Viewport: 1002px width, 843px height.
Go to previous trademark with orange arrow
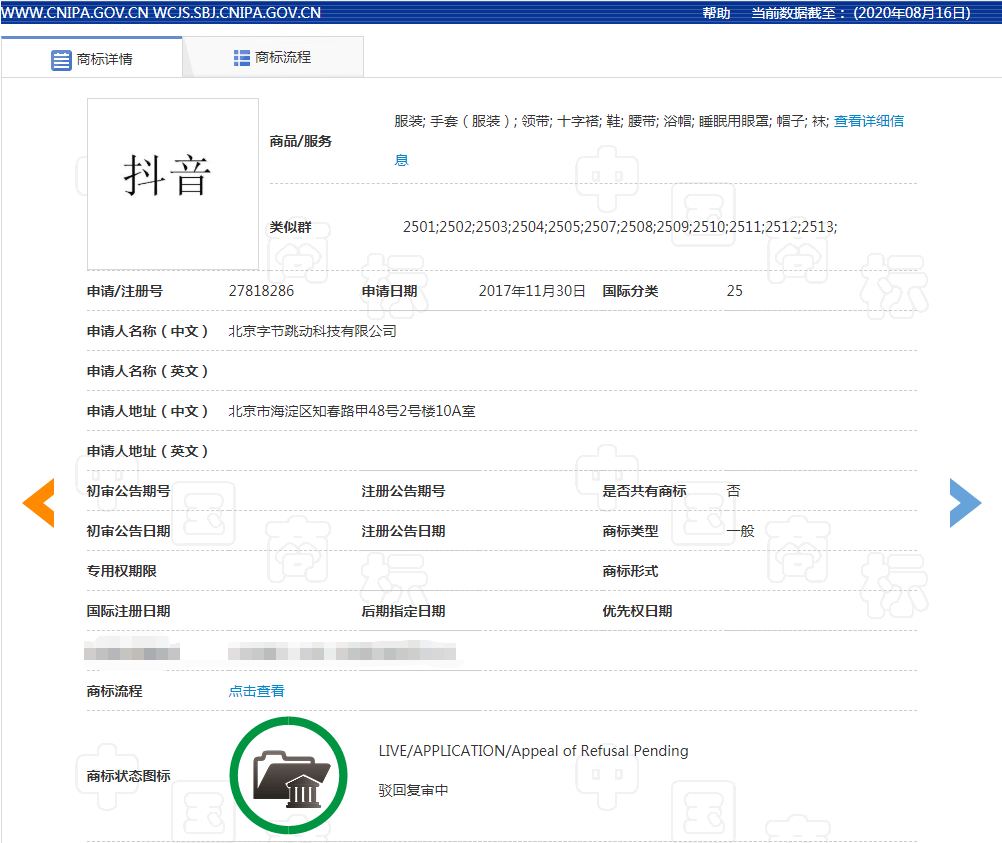tap(39, 502)
